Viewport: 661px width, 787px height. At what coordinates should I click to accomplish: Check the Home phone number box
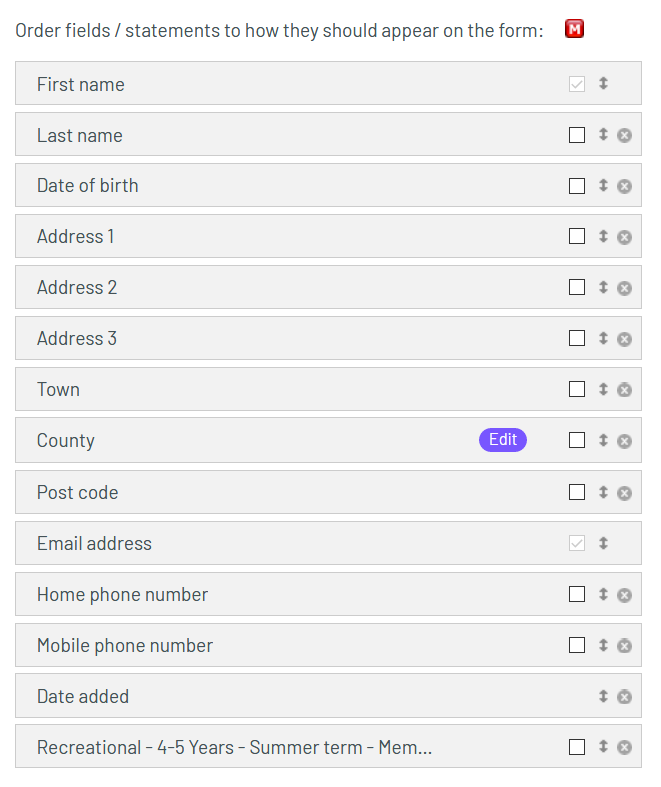(577, 595)
